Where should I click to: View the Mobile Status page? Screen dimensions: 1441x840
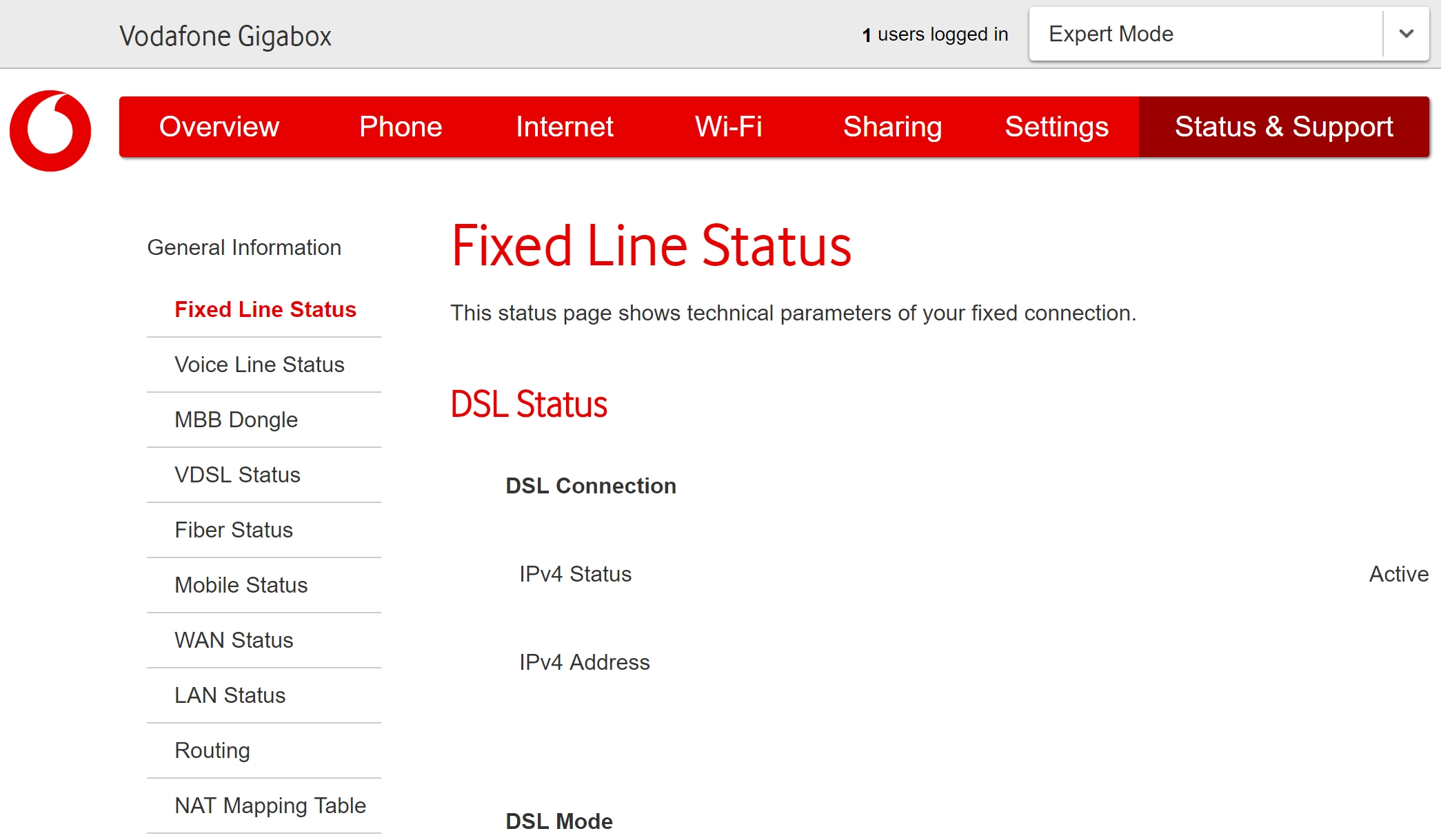click(x=241, y=585)
